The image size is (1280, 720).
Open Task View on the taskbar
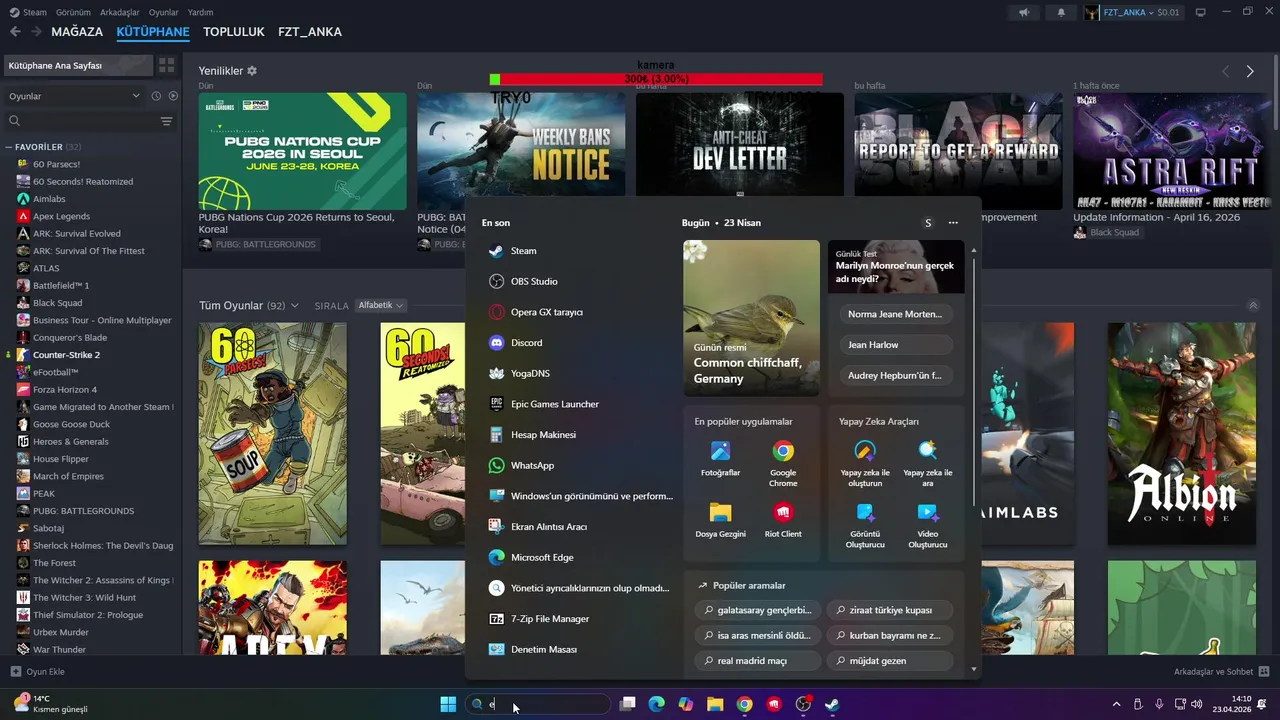coord(627,704)
